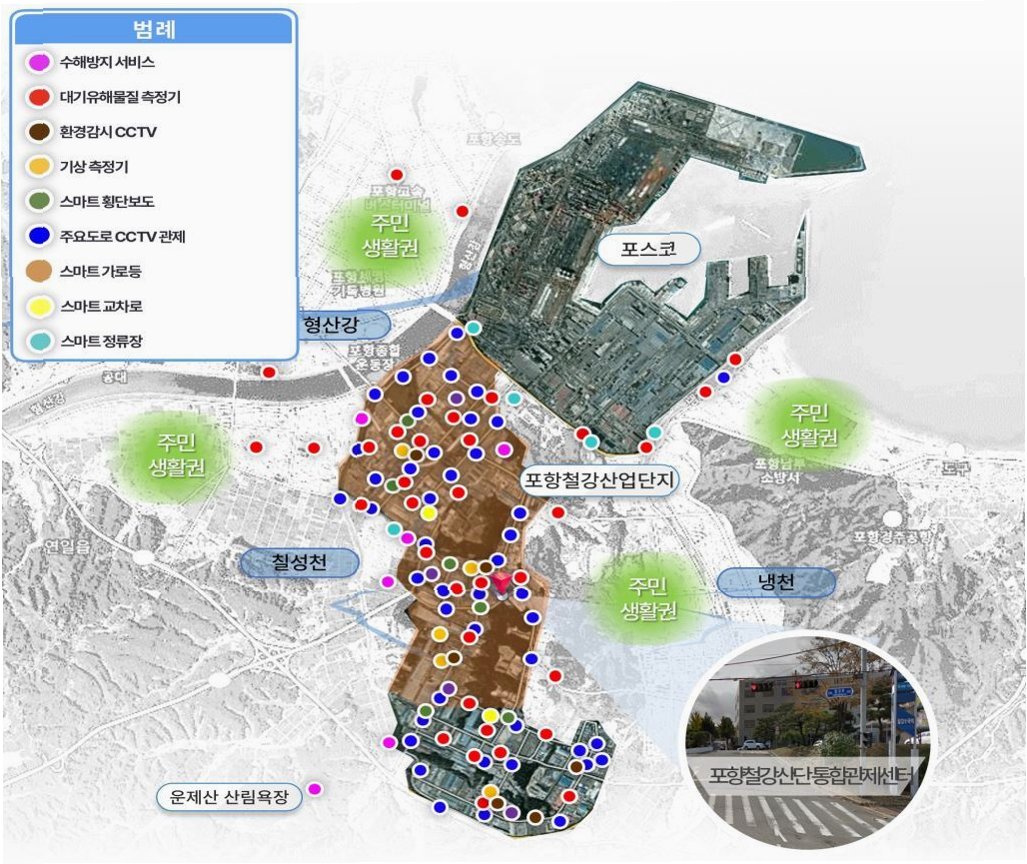Click the magenta 수해방지 서비스 legend dot
The height and width of the screenshot is (864, 1027).
[39, 62]
